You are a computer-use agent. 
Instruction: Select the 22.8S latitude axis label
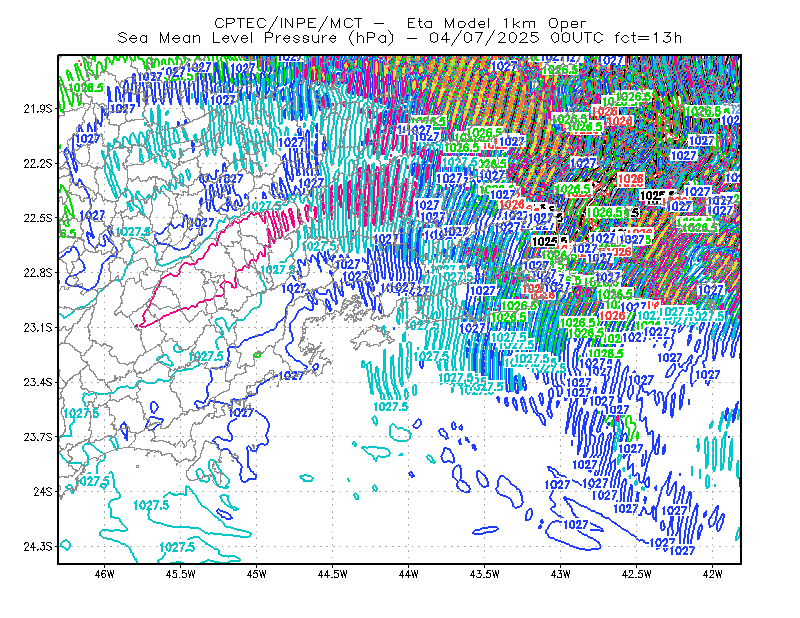tap(38, 273)
